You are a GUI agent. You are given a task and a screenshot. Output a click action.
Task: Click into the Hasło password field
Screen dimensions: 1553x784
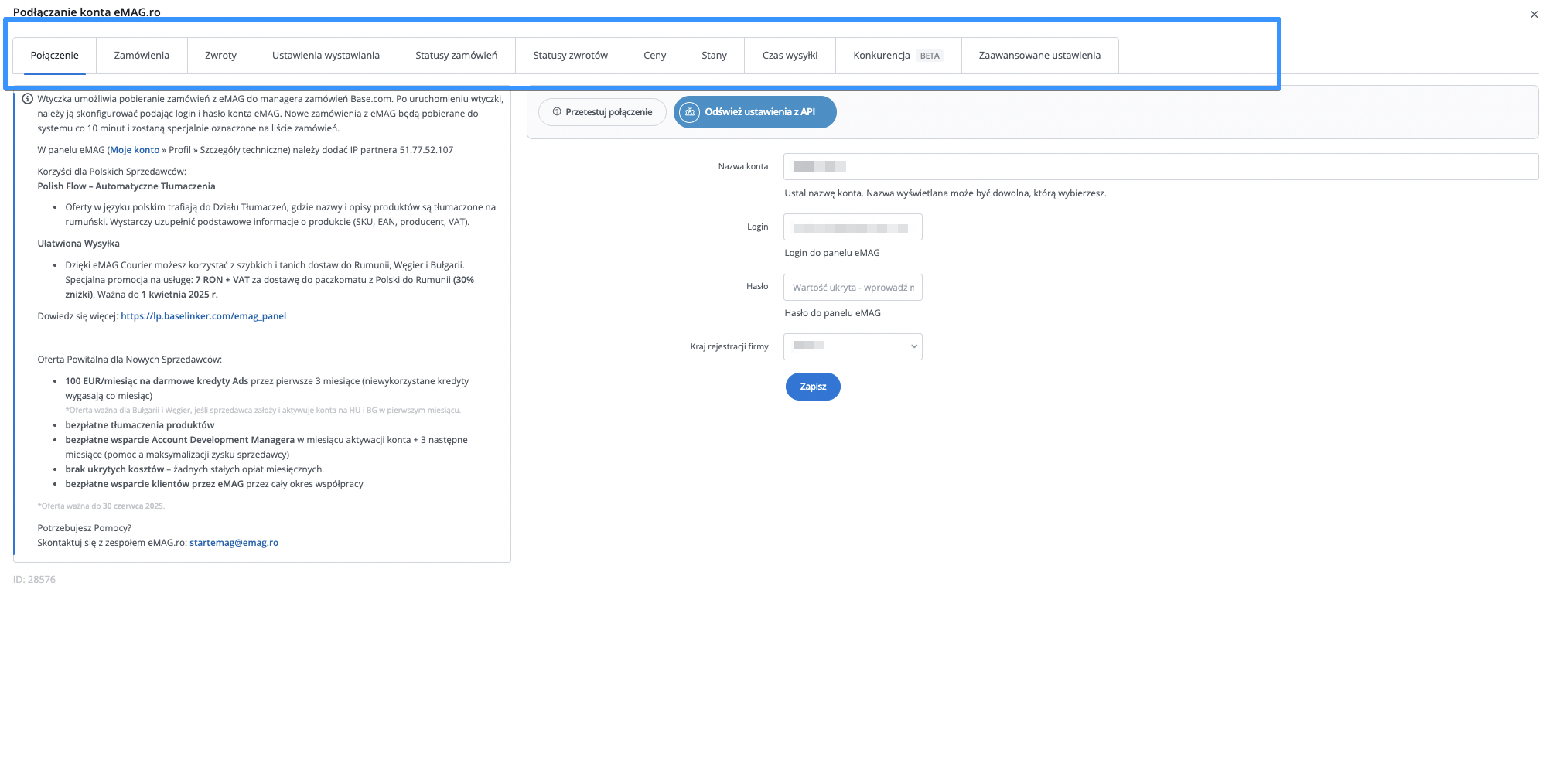click(x=852, y=288)
